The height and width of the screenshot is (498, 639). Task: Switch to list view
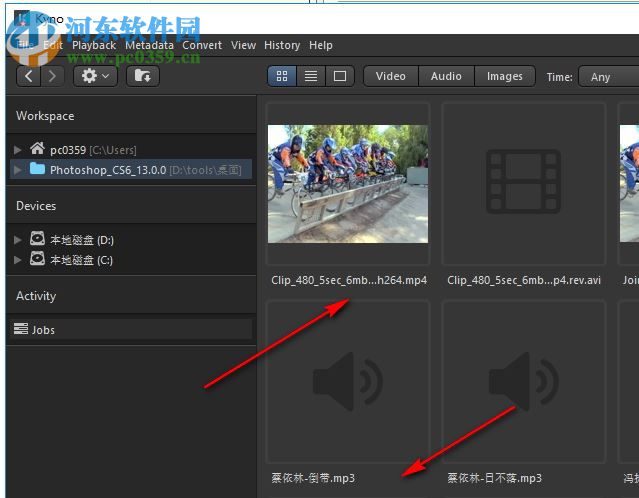[x=311, y=76]
